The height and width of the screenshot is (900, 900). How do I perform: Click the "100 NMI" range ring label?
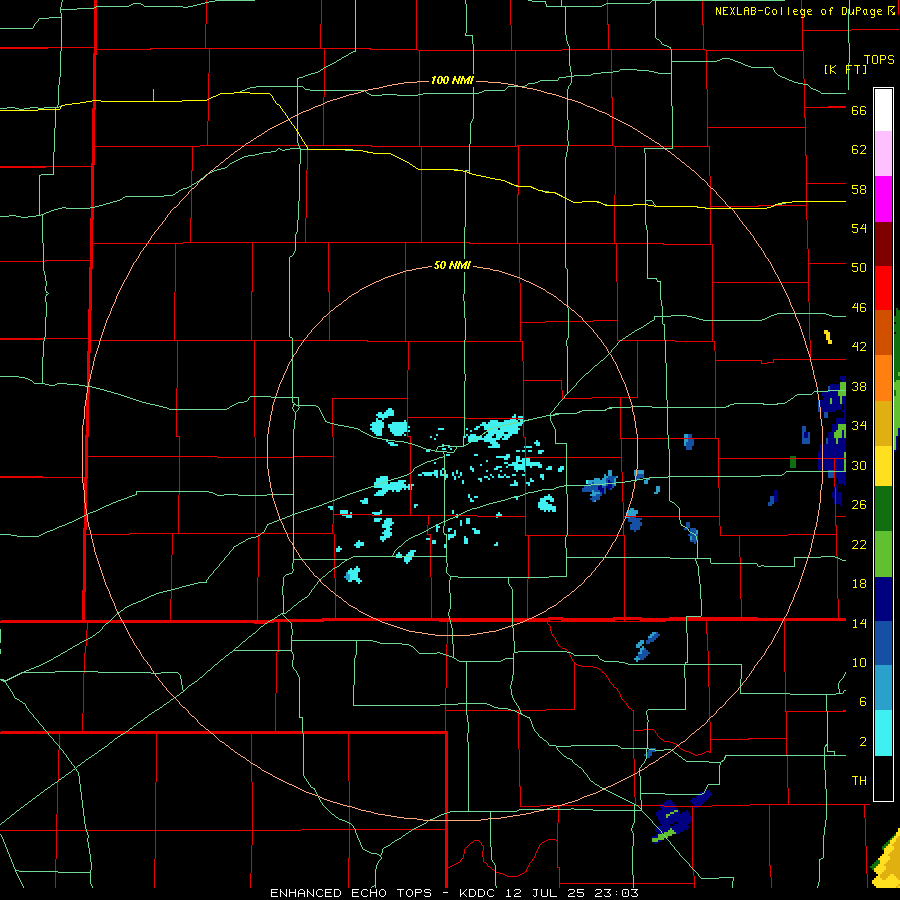tap(452, 80)
